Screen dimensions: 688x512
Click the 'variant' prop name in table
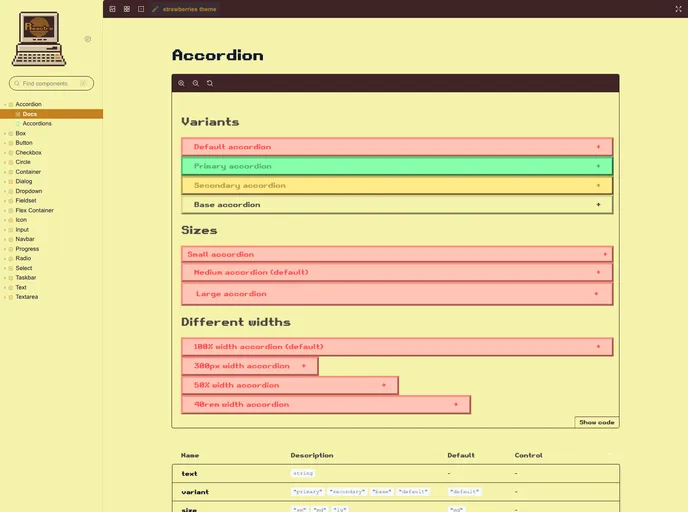point(195,492)
